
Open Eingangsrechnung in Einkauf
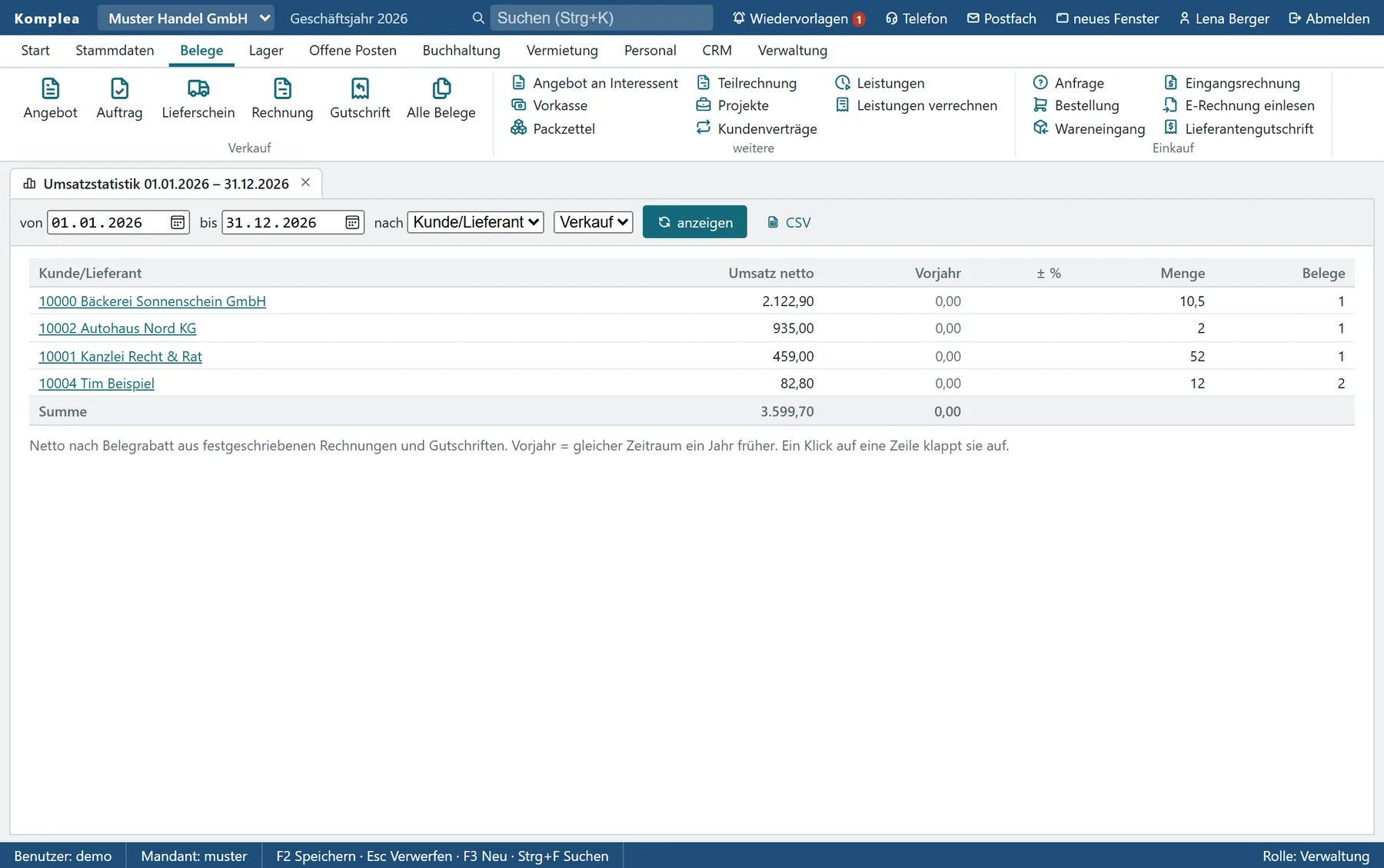coord(1232,83)
